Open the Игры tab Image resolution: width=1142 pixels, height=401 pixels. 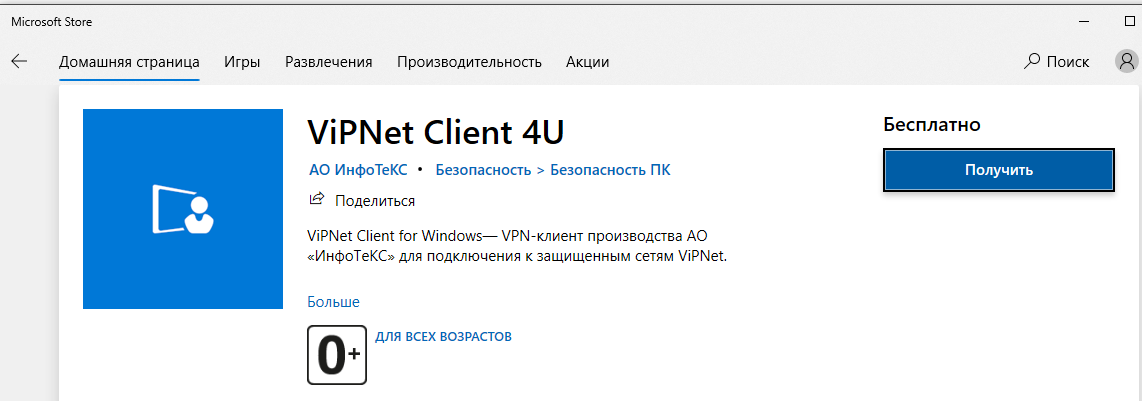pyautogui.click(x=242, y=62)
